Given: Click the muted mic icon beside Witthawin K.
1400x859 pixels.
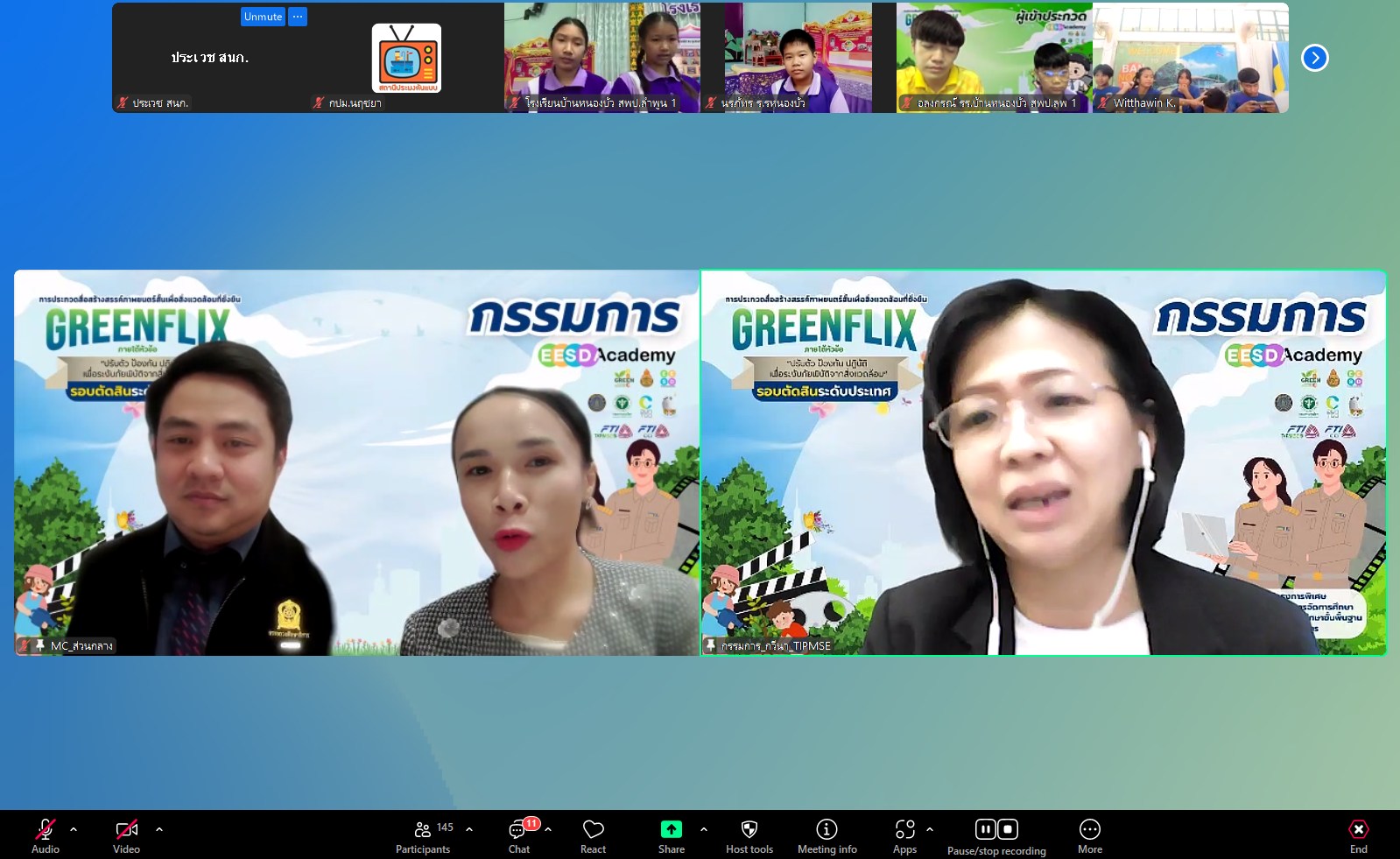Looking at the screenshot, I should pos(1104,102).
